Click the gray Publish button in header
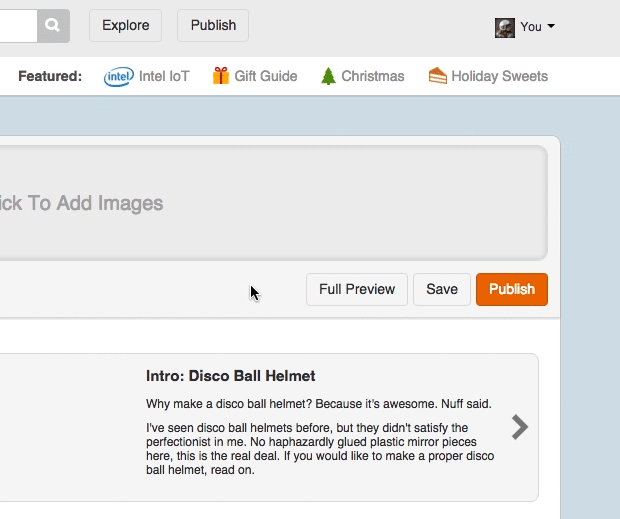 click(x=213, y=26)
